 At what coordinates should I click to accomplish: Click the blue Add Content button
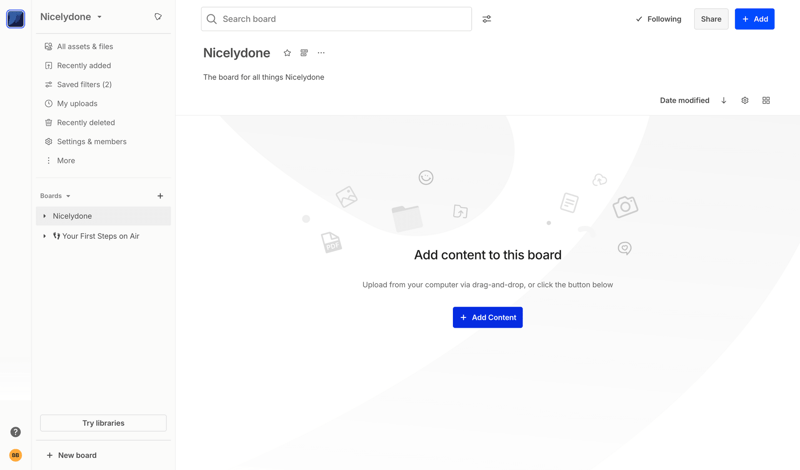click(487, 317)
